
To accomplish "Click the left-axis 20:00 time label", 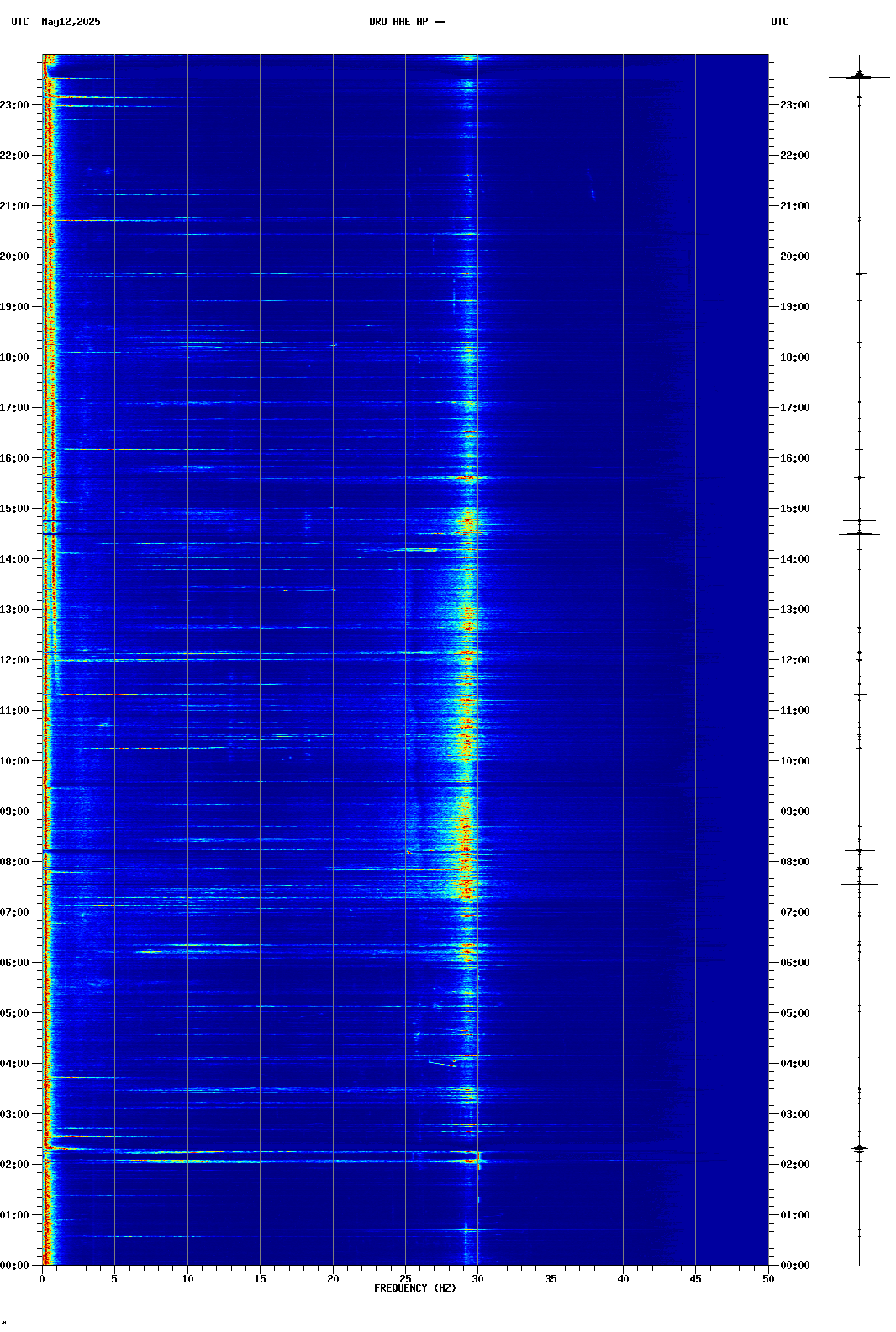I will (x=14, y=256).
